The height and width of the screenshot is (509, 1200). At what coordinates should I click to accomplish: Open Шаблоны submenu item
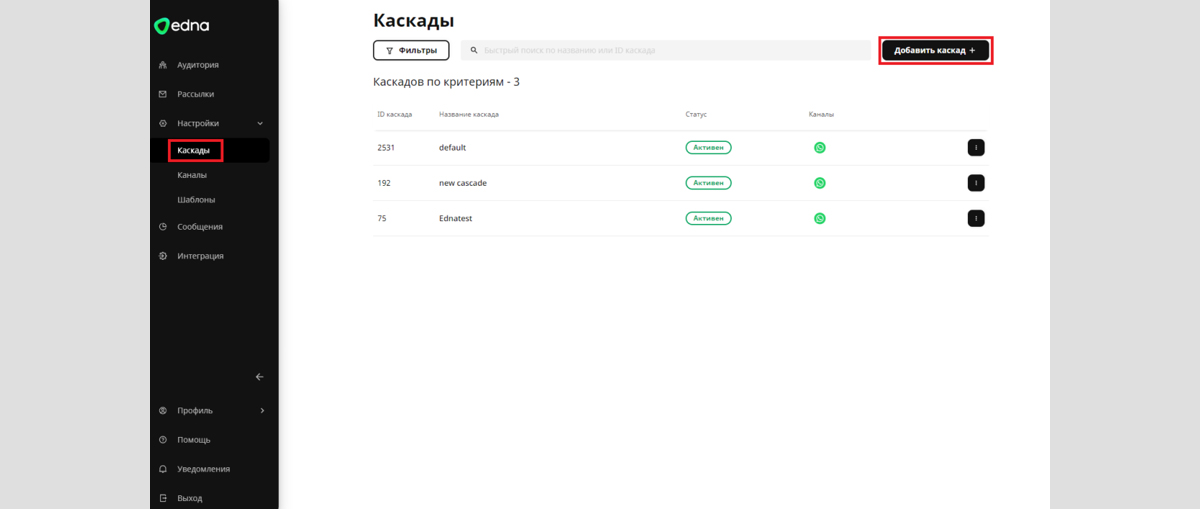pos(196,200)
